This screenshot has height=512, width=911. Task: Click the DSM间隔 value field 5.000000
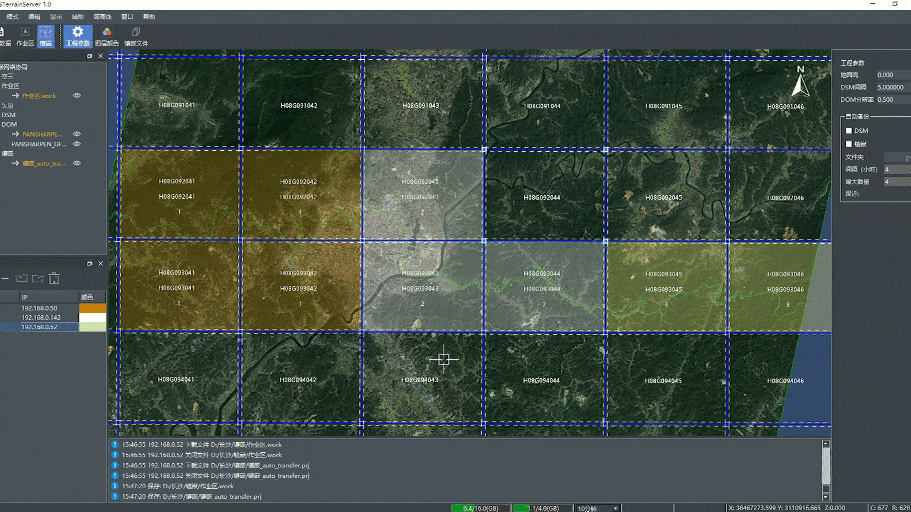[x=891, y=87]
